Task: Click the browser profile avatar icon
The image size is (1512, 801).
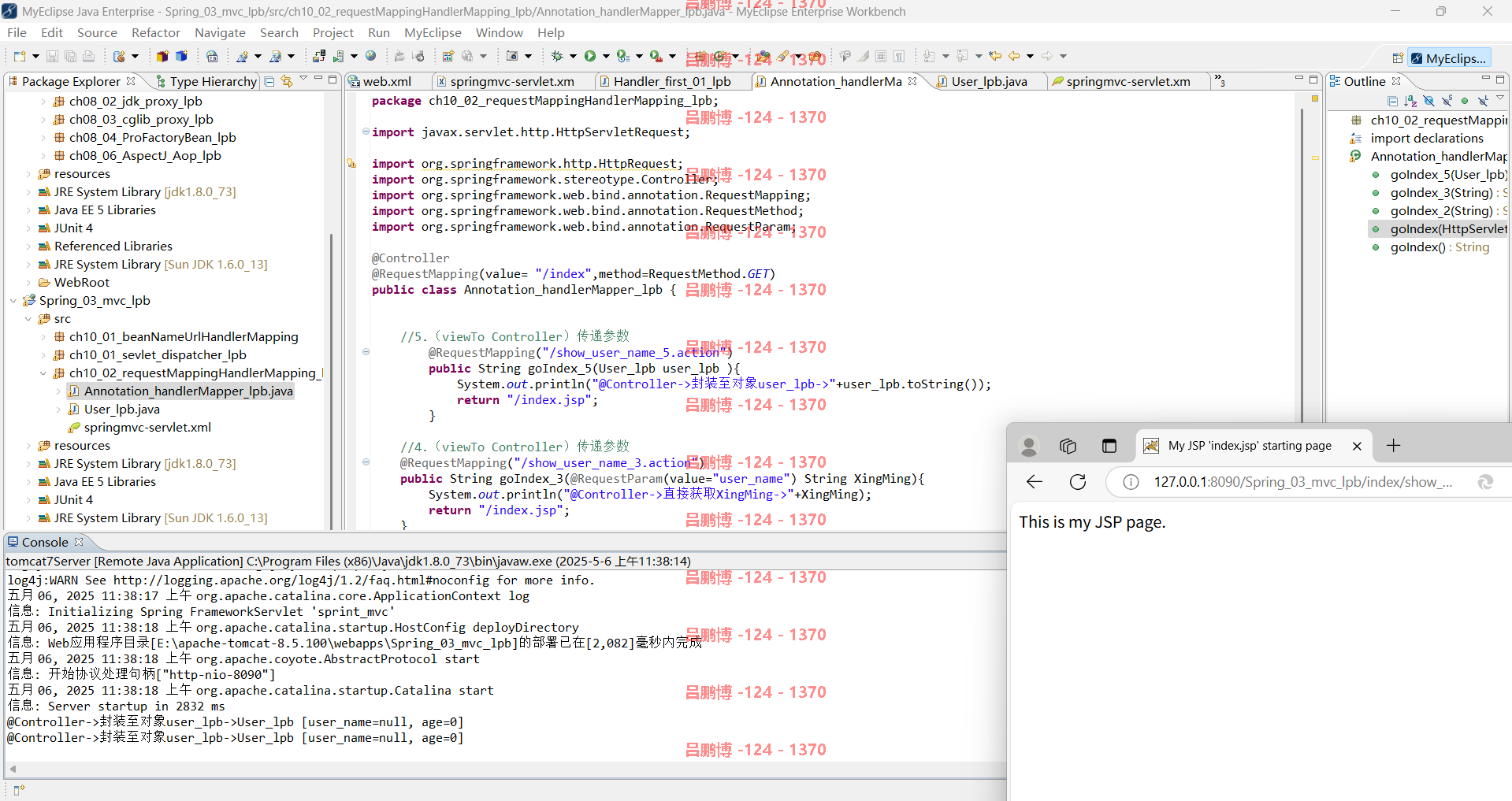Action: coord(1028,446)
